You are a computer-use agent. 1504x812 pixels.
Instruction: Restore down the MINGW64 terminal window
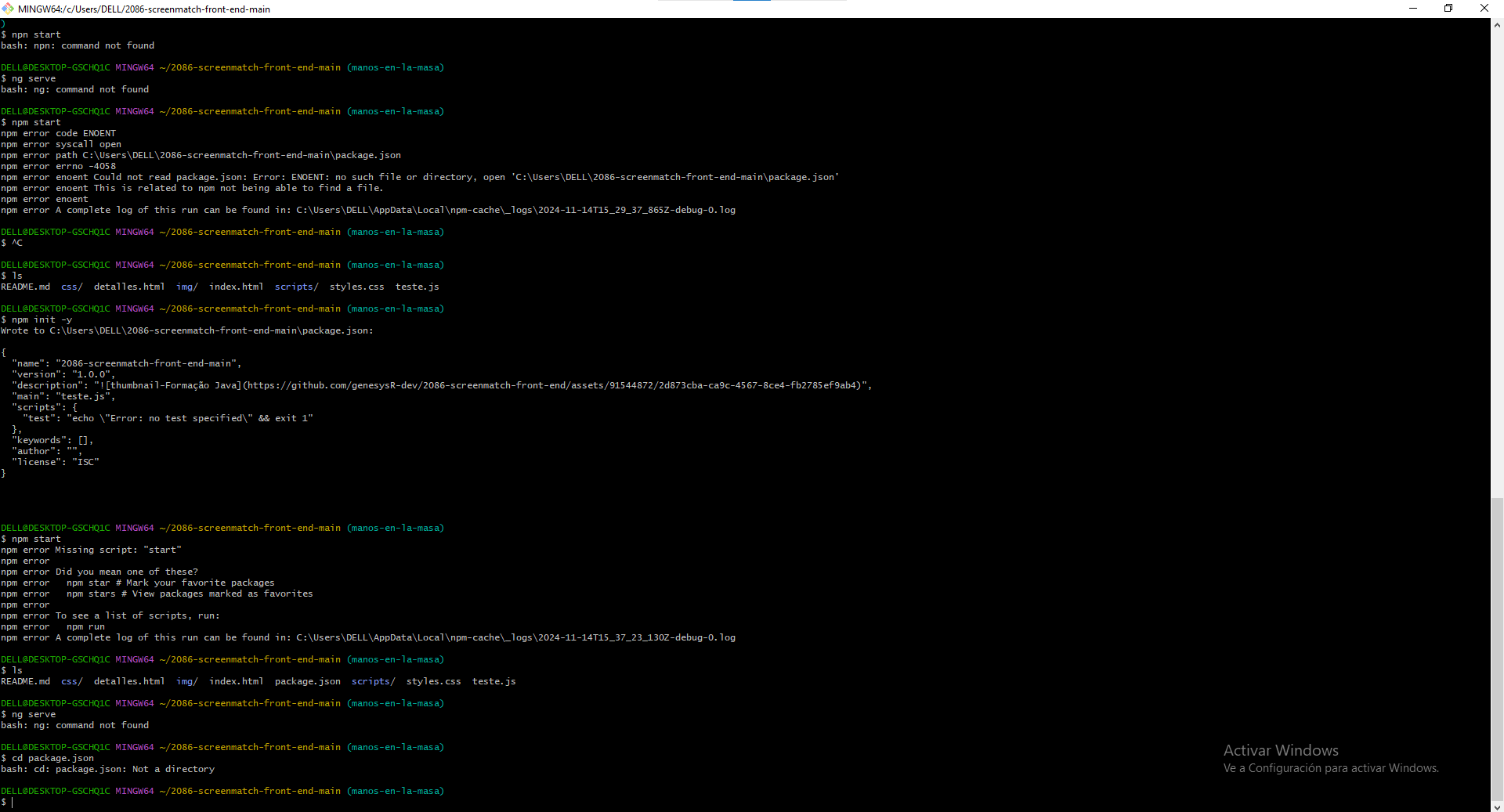(x=1448, y=9)
